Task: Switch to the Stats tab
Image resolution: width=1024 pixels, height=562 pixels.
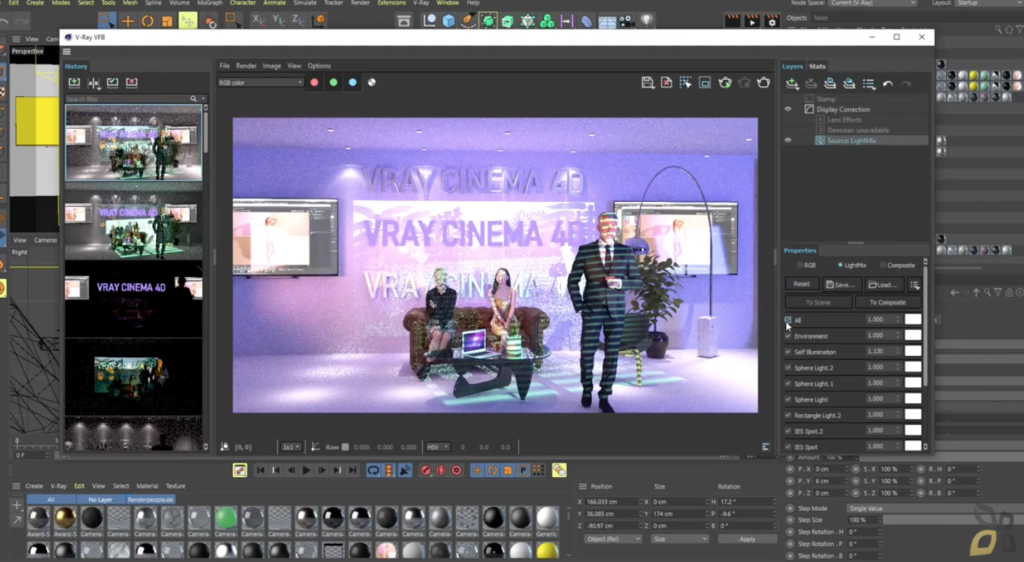Action: coord(817,66)
